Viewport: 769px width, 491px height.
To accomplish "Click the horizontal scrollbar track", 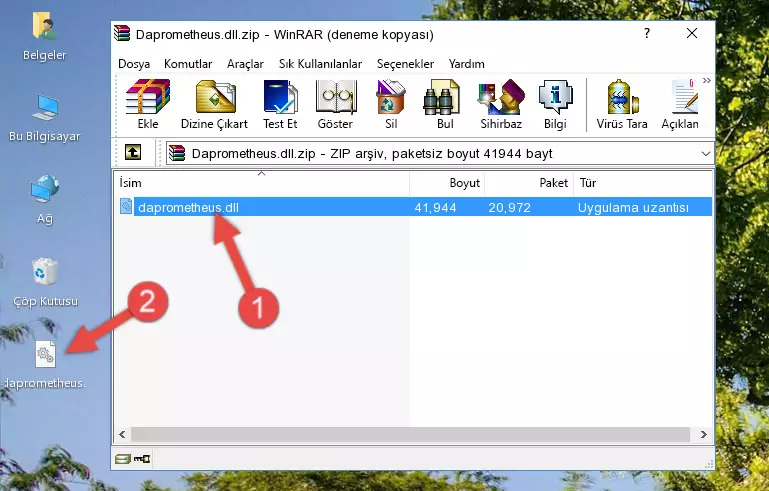I will click(410, 434).
